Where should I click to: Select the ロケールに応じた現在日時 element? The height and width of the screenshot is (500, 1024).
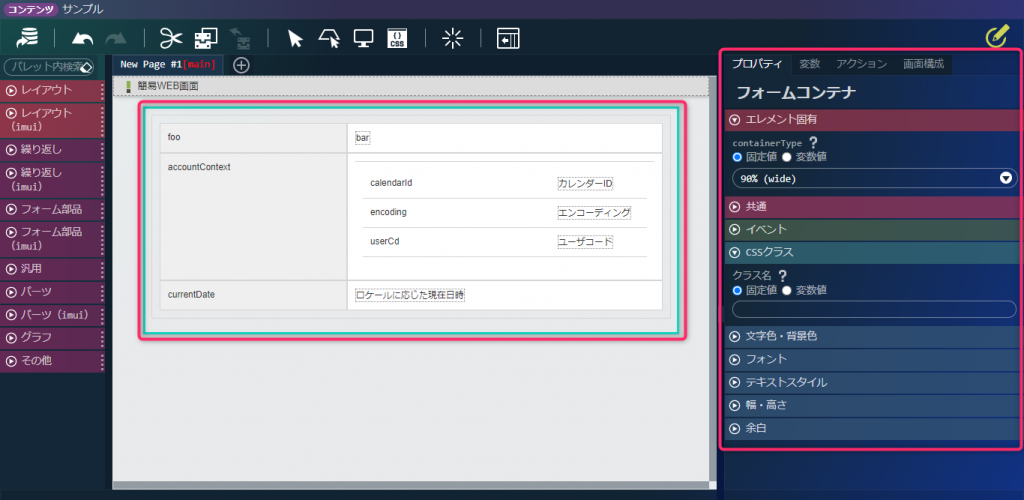(x=409, y=295)
